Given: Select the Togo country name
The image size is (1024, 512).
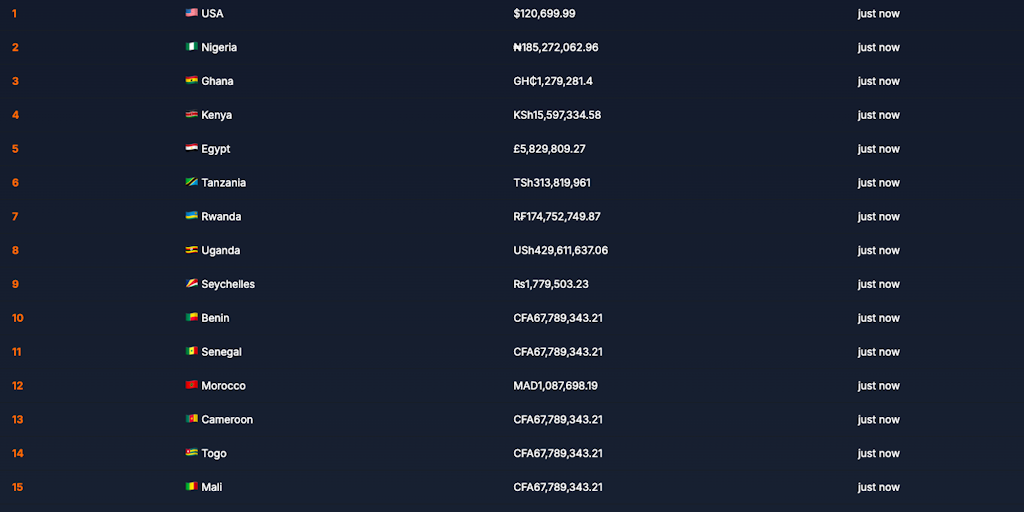Looking at the screenshot, I should pyautogui.click(x=214, y=454).
